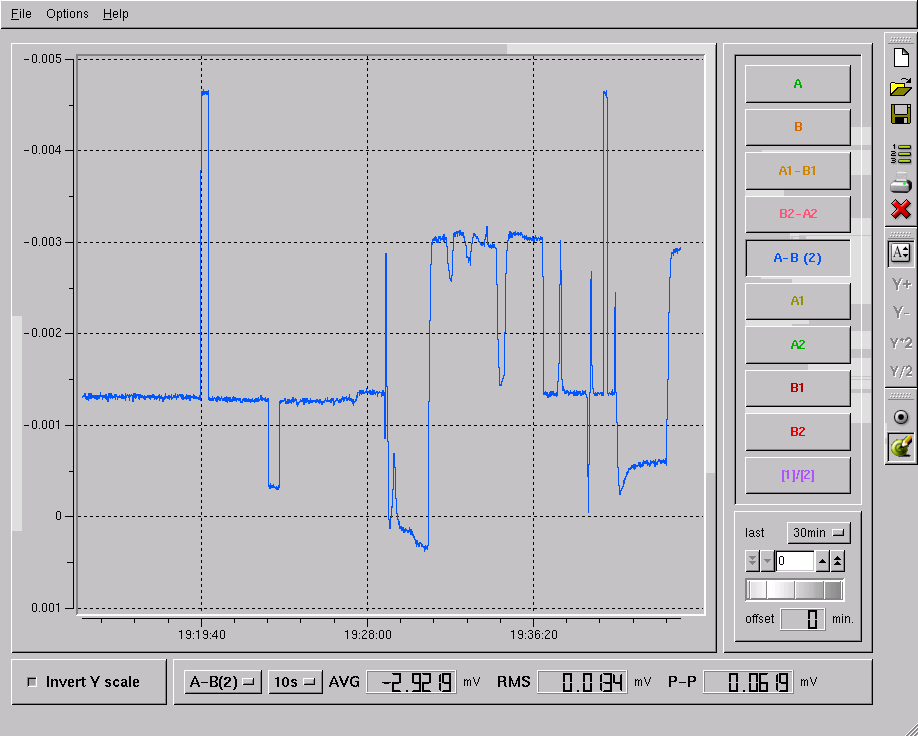This screenshot has width=918, height=736.
Task: Click the red X delete icon
Action: tap(900, 209)
